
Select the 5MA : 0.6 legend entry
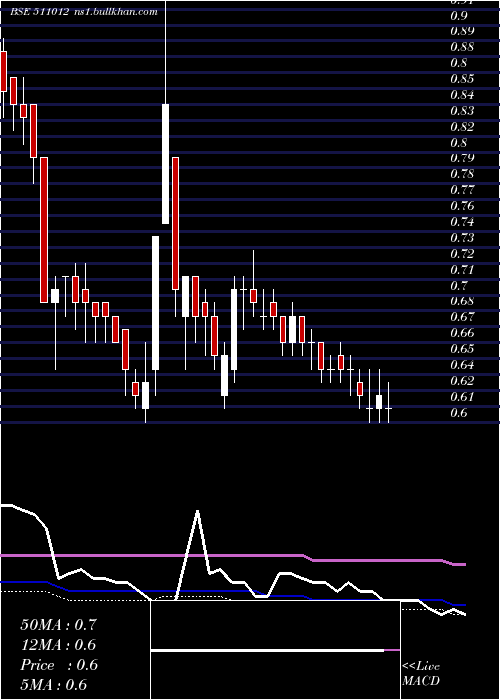point(54,685)
